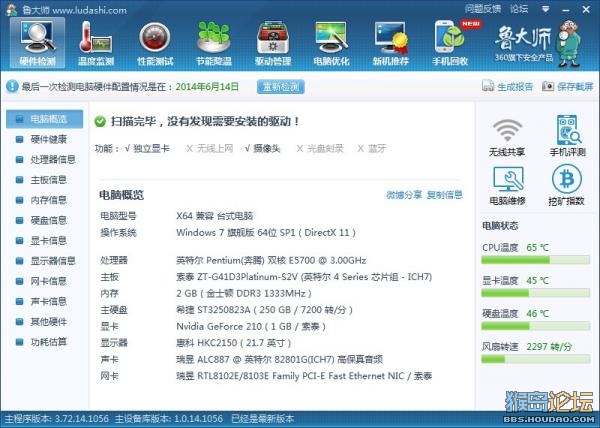Click the 无线共享 Wi-Fi sharing icon

point(507,130)
